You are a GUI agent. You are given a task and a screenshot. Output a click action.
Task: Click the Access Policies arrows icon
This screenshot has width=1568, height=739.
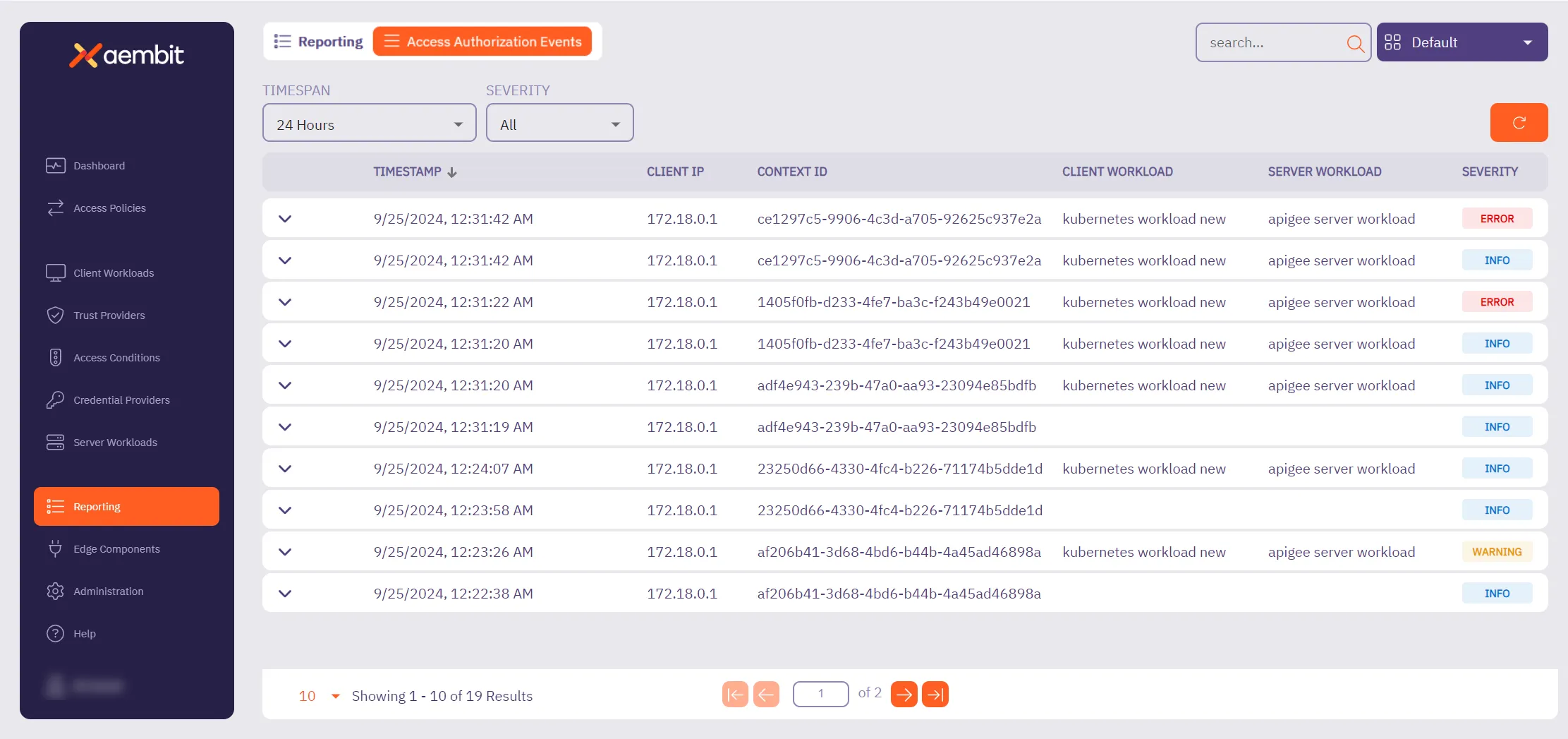tap(56, 208)
